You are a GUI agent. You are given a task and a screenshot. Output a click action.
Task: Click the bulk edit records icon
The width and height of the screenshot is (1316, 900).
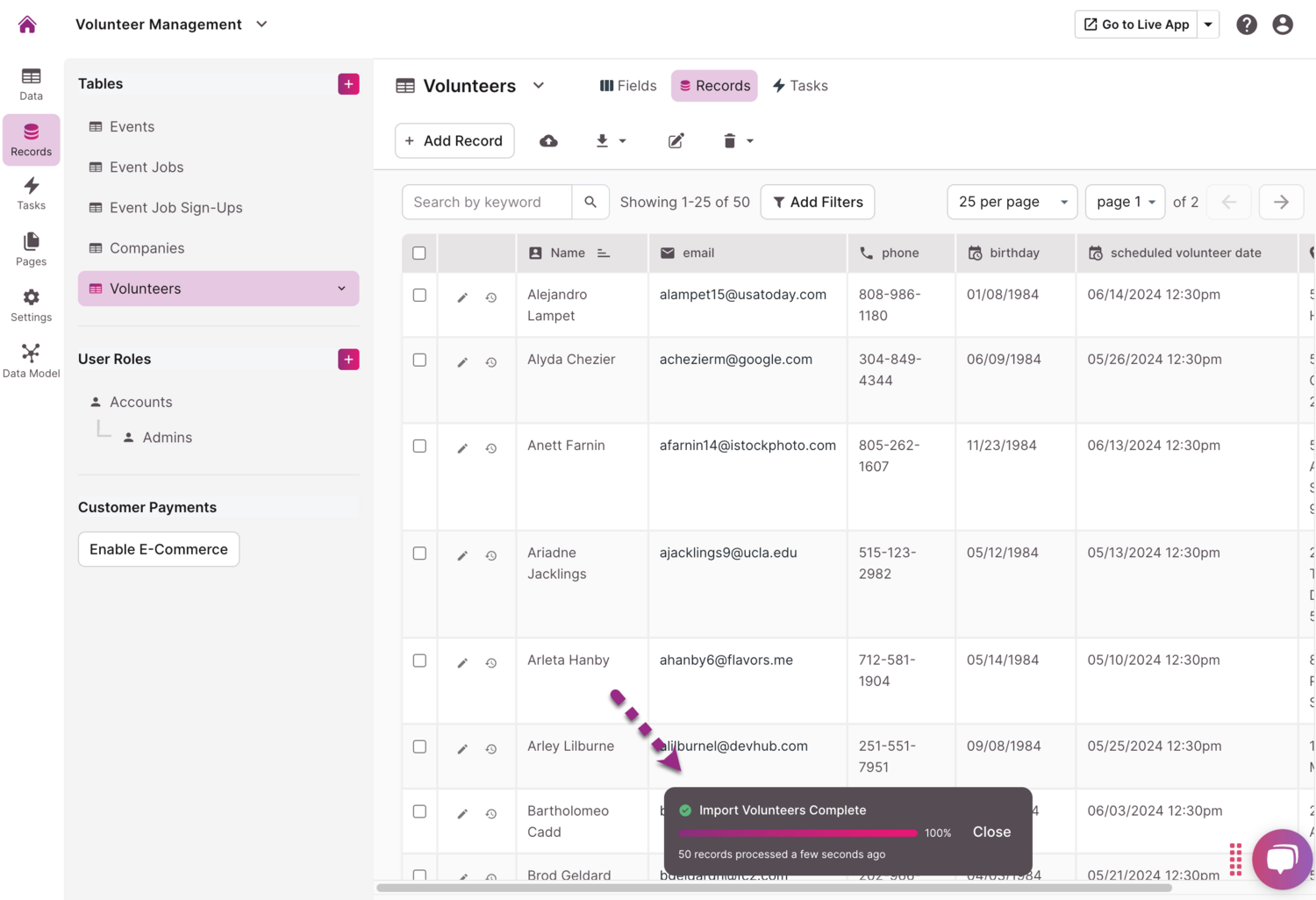point(676,141)
